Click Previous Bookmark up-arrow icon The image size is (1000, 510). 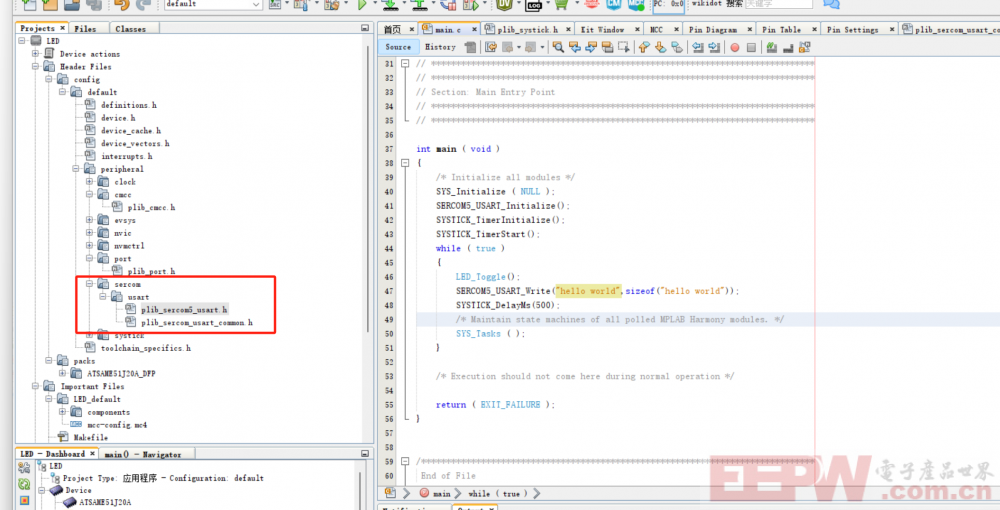coord(643,47)
